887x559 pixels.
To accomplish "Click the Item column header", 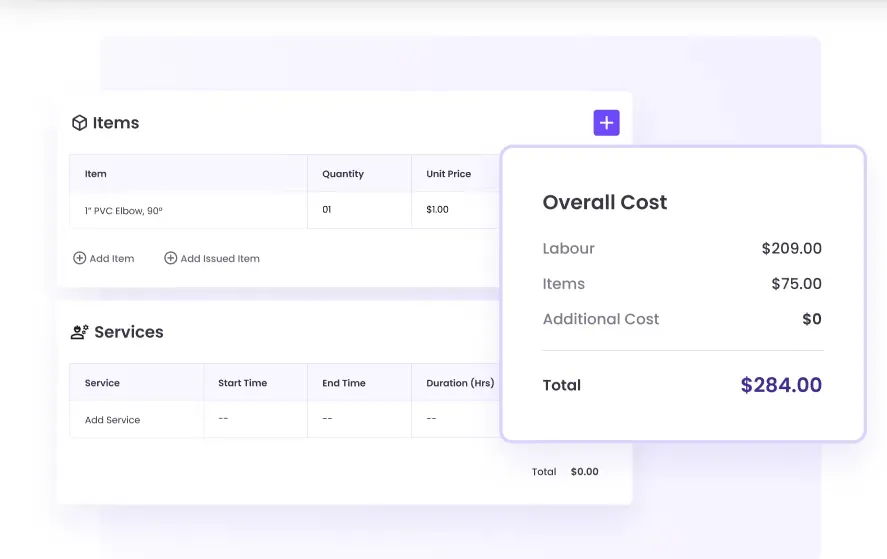I will coord(96,174).
